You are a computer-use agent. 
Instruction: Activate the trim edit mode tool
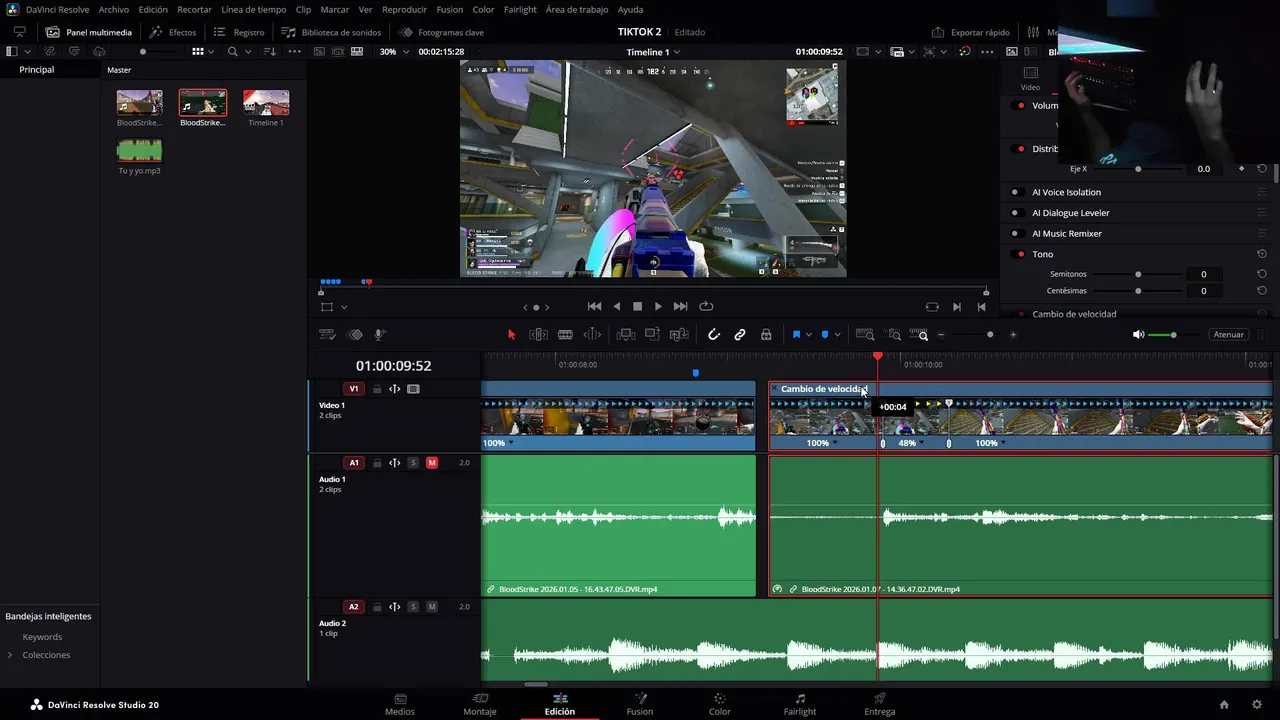click(538, 335)
